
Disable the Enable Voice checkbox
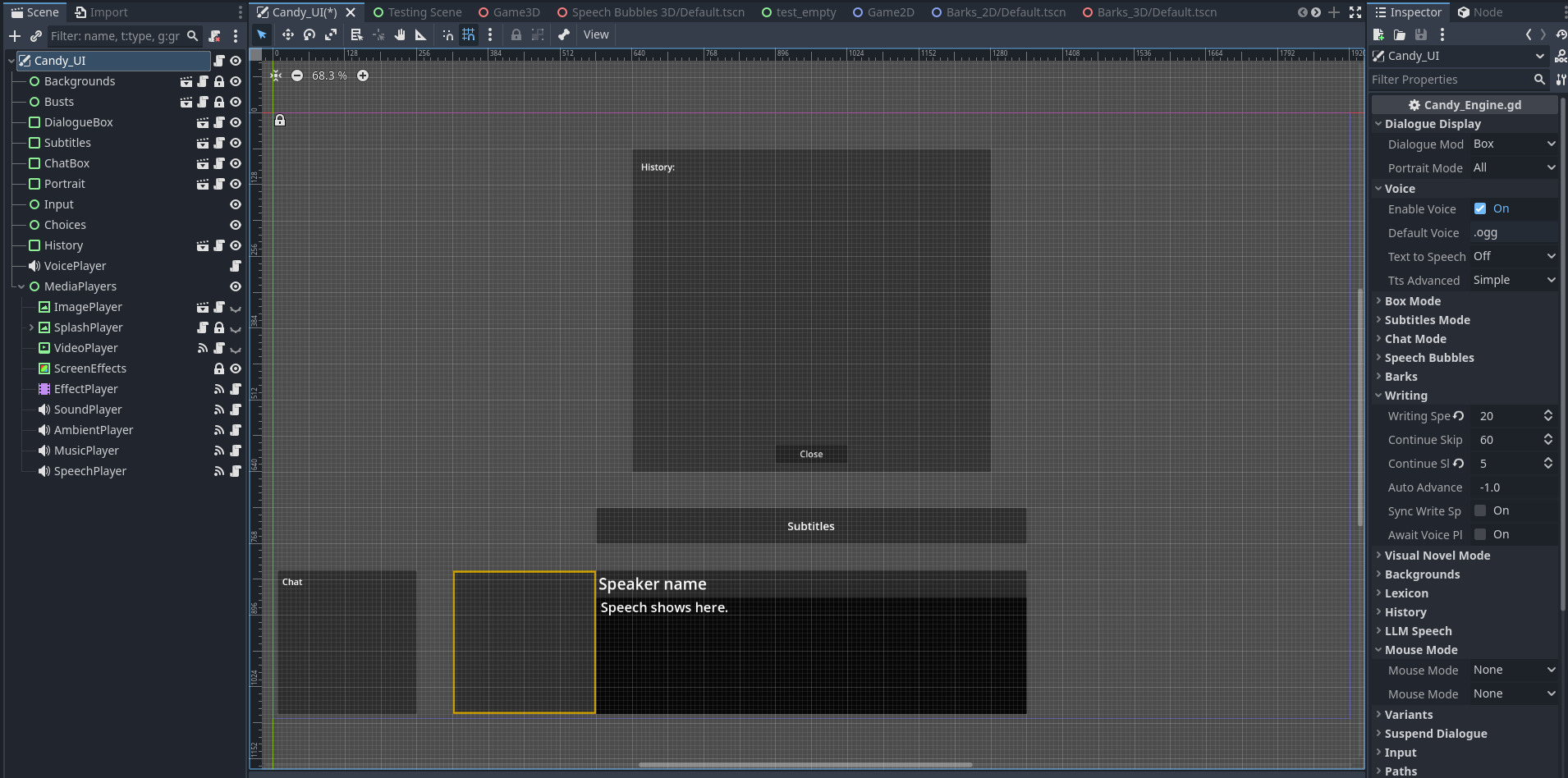1480,209
